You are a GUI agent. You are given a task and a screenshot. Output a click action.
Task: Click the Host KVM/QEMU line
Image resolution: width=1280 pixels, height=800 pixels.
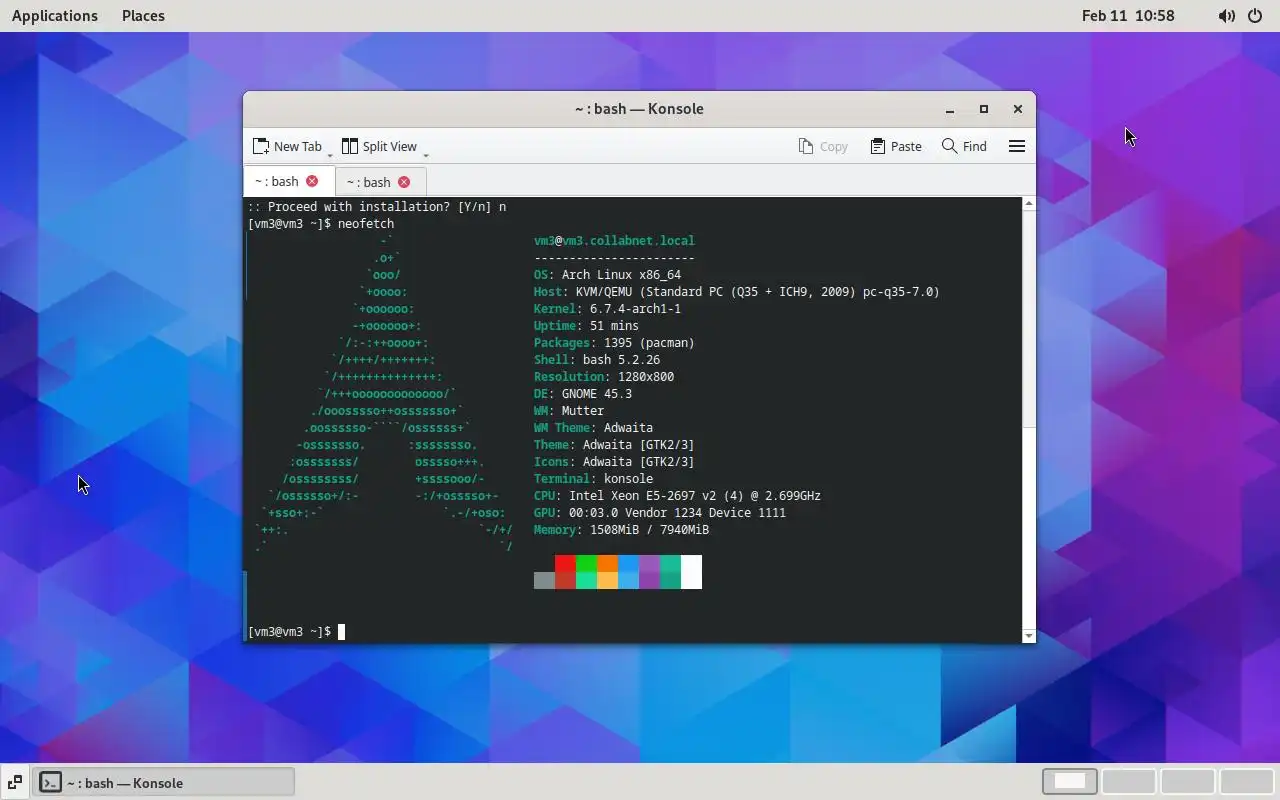pos(737,292)
